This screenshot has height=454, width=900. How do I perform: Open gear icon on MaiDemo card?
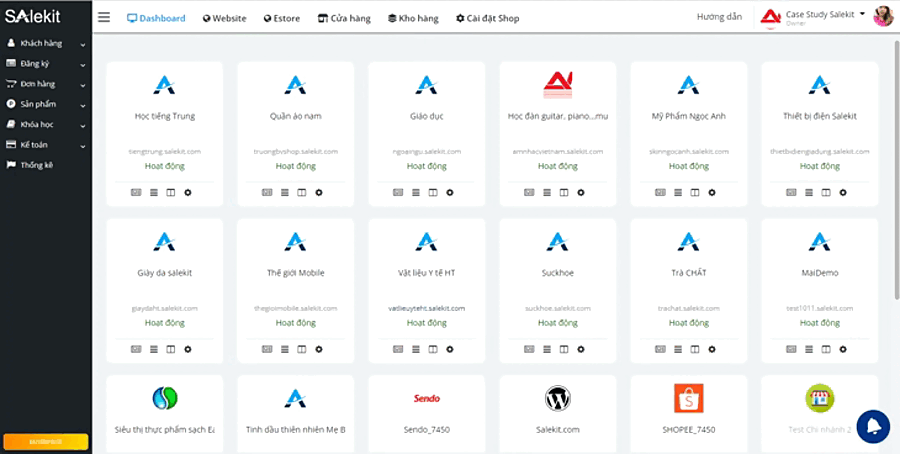tap(843, 349)
